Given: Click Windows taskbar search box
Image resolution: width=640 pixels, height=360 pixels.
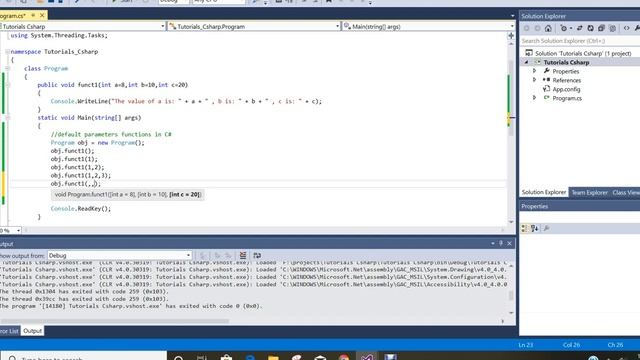Looking at the screenshot, I should coord(84,356).
